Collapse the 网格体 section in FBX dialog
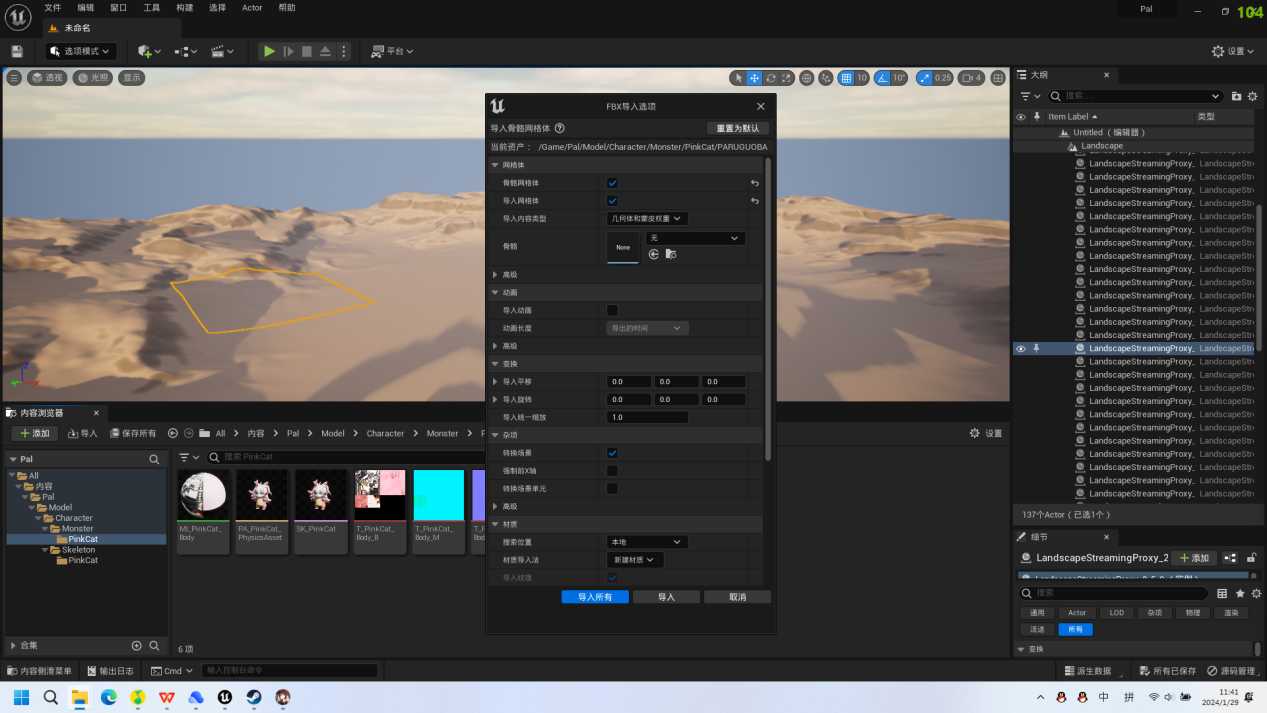1267x713 pixels. click(495, 165)
